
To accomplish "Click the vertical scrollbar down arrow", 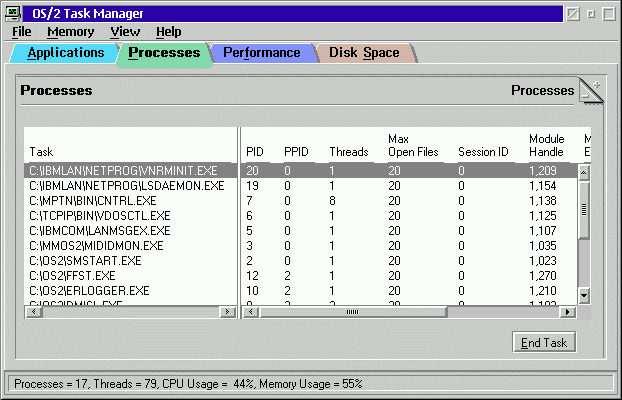I will coord(584,297).
